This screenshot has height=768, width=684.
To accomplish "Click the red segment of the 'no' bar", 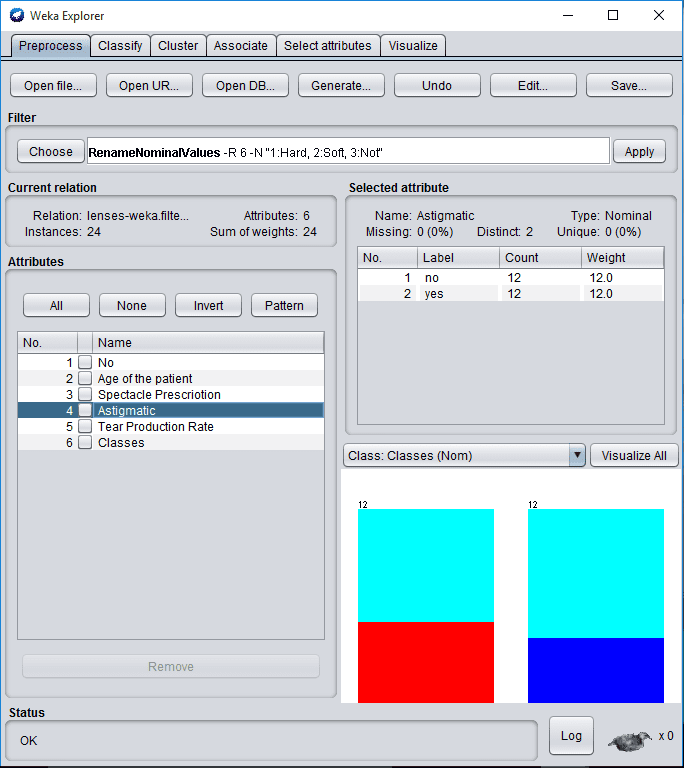I will click(426, 662).
